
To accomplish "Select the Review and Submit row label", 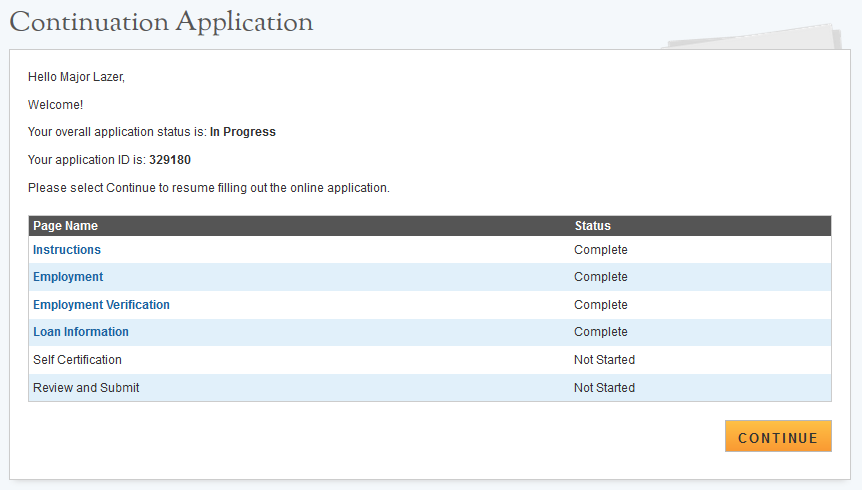I will tap(86, 387).
